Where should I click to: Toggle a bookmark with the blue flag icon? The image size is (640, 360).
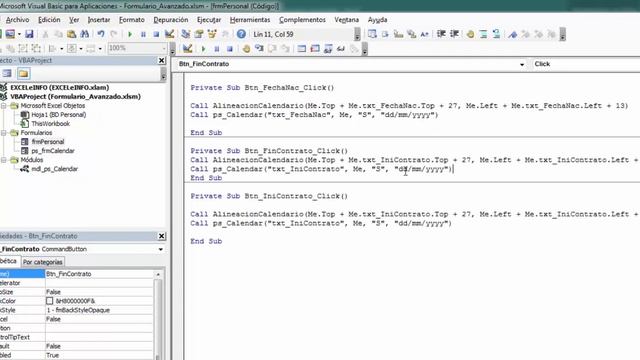pyautogui.click(x=513, y=34)
